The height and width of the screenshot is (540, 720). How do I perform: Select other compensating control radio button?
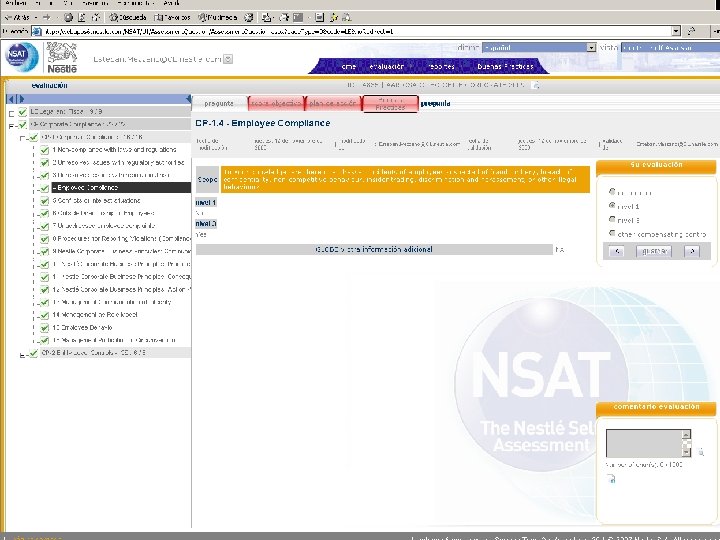(612, 233)
